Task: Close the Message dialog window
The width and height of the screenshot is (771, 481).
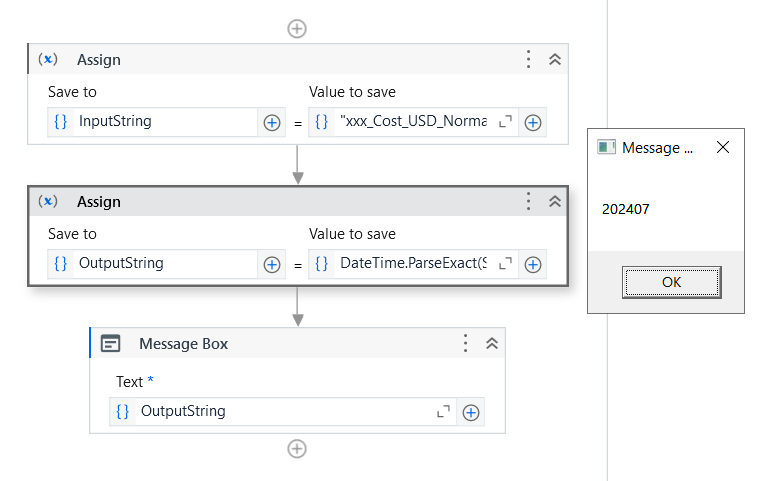Action: (723, 147)
